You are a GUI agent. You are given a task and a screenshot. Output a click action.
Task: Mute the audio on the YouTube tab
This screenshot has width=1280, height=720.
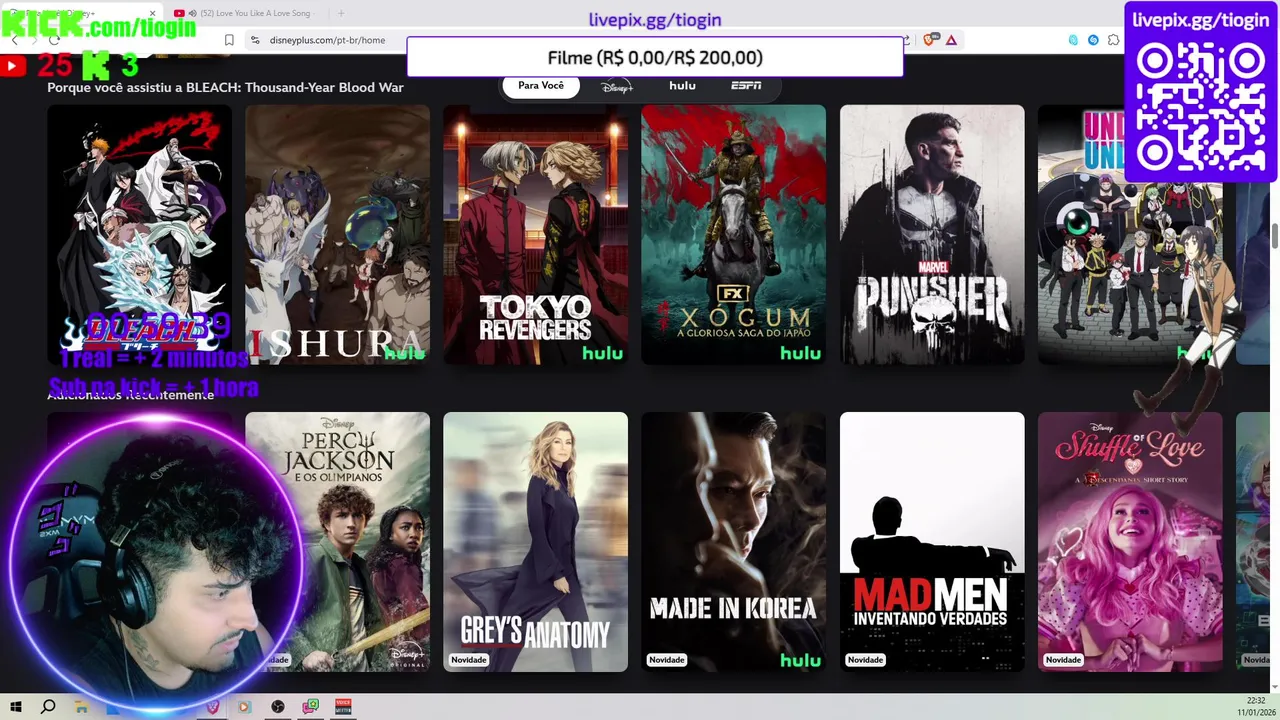point(192,13)
